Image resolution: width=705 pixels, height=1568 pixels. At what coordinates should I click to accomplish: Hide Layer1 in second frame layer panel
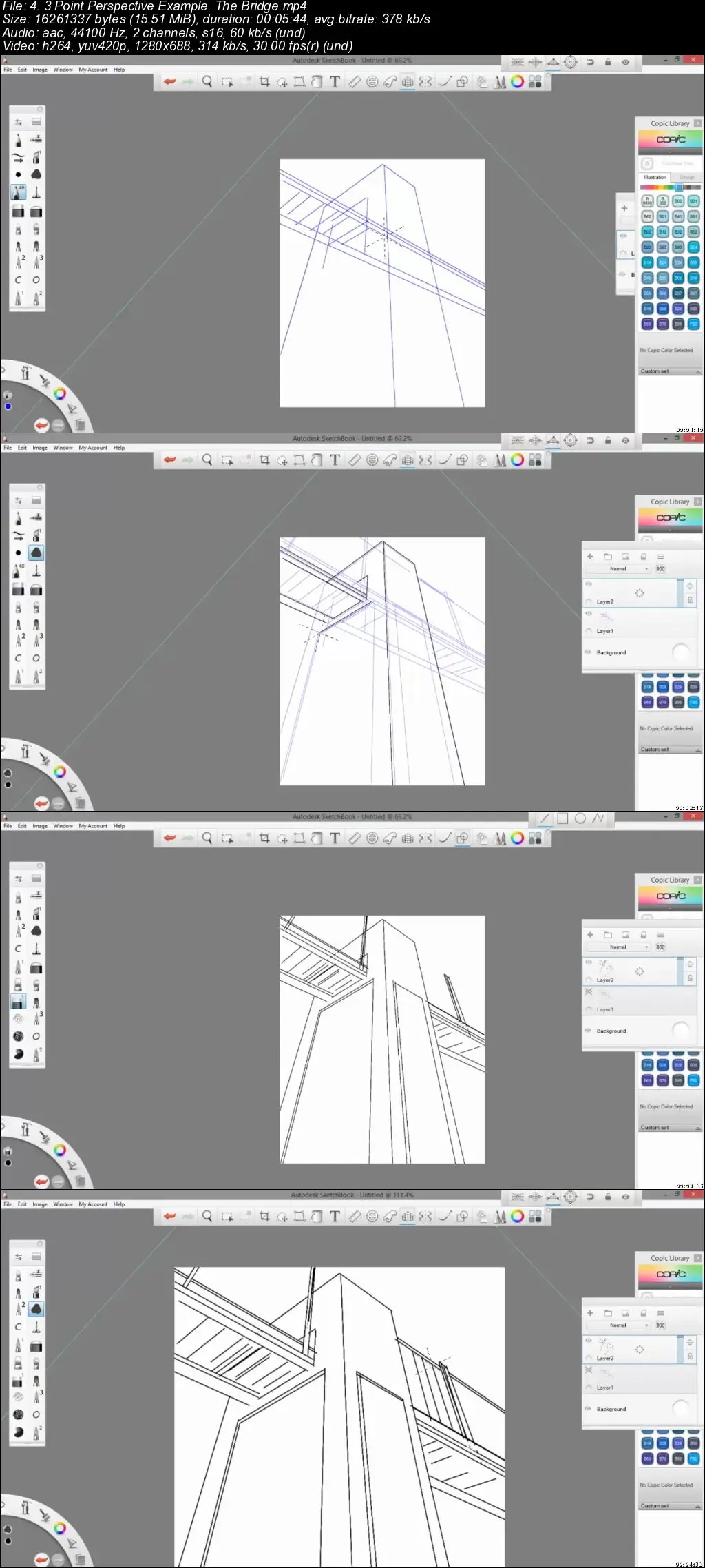point(589,613)
